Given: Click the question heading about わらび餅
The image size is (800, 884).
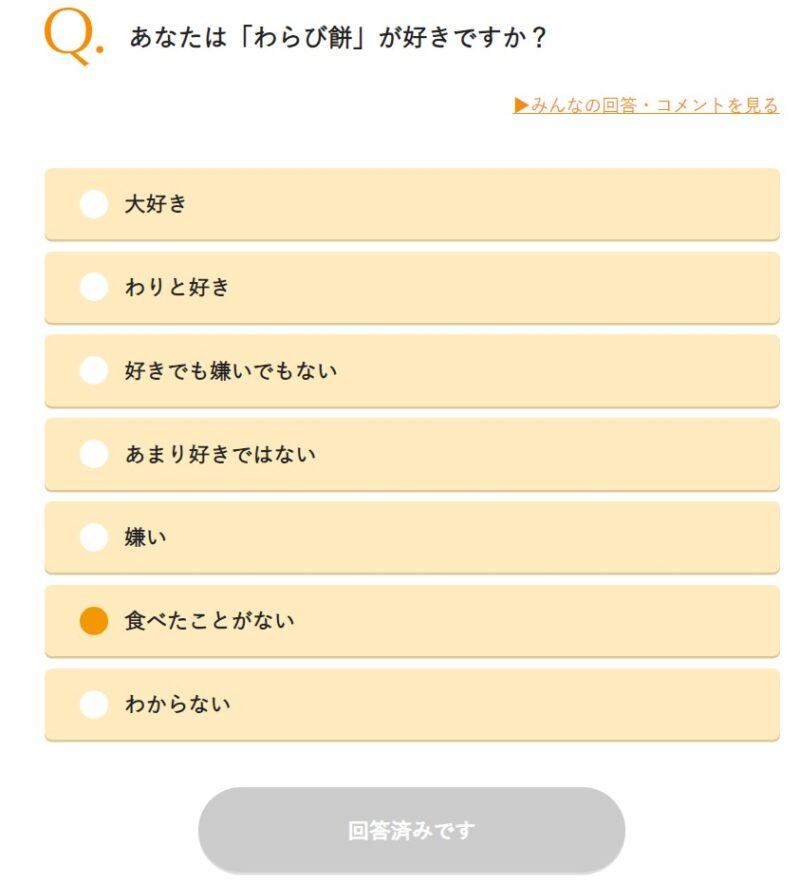Looking at the screenshot, I should click(x=338, y=38).
